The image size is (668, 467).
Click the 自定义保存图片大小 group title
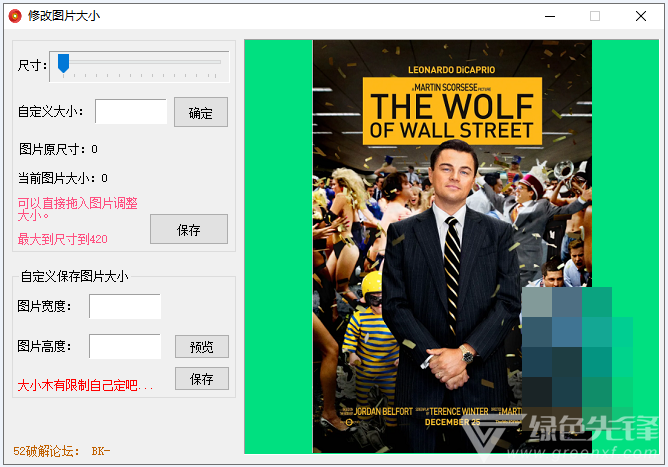74,277
